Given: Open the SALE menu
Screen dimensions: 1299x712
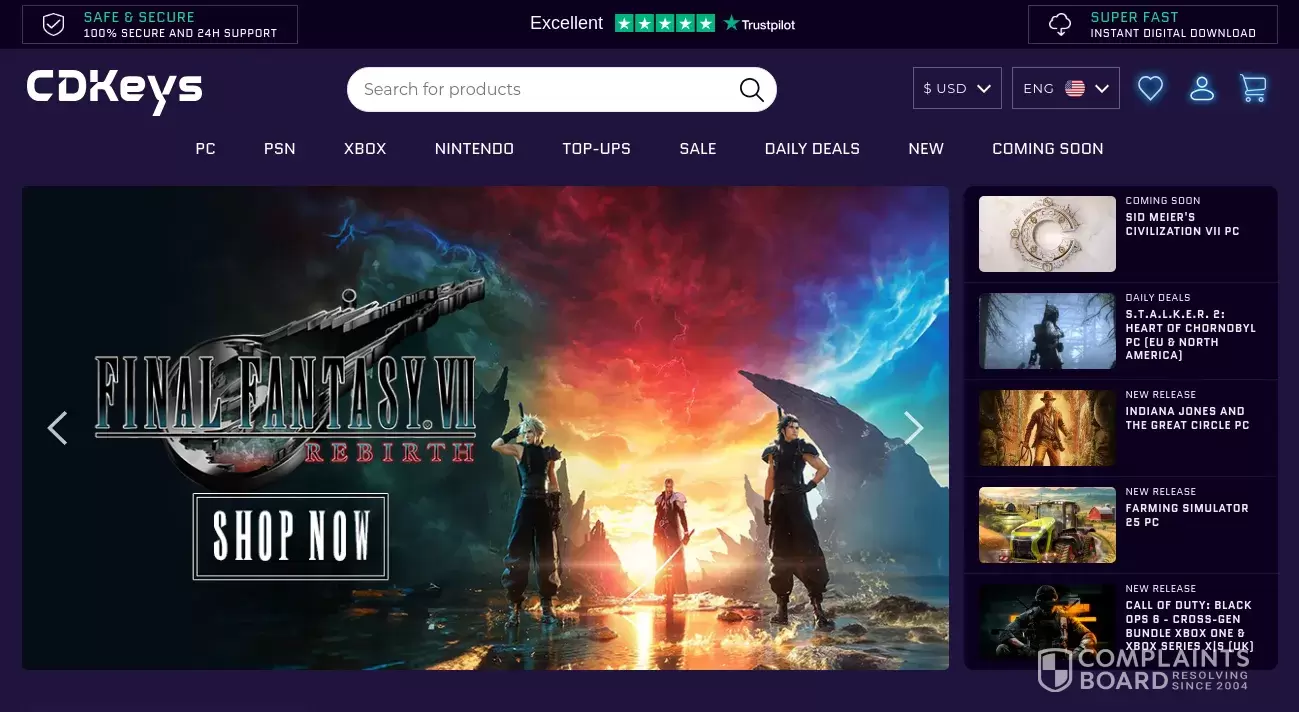Looking at the screenshot, I should [698, 149].
